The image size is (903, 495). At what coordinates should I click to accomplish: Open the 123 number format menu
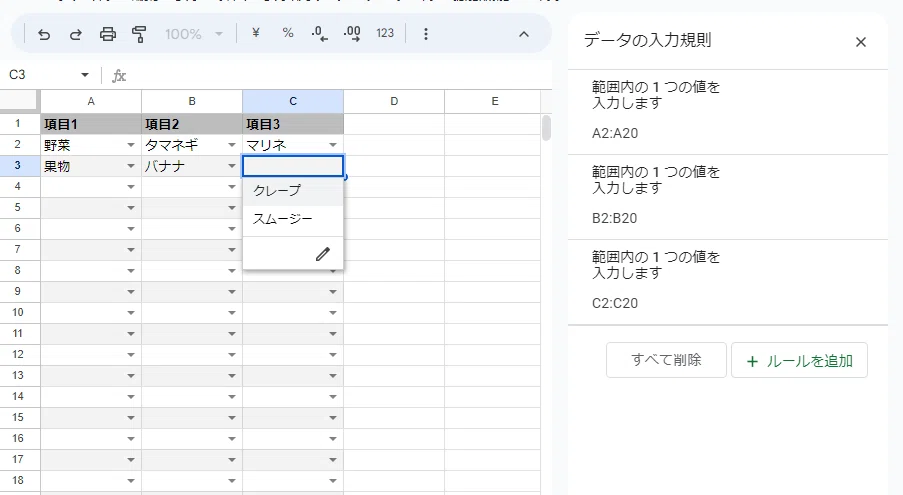click(385, 33)
